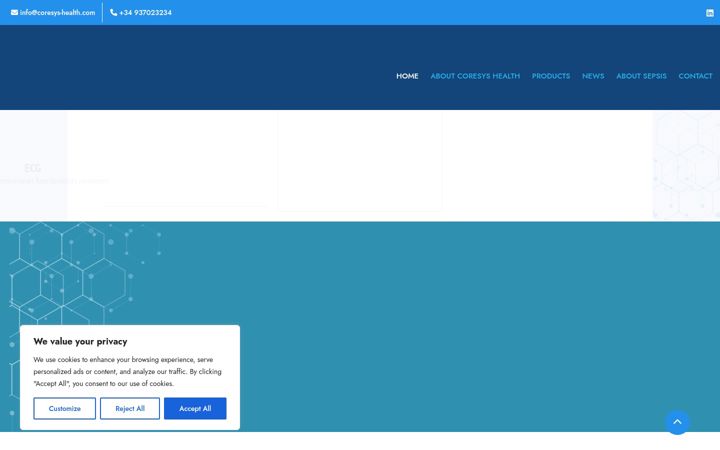Click the Accept All cookies button
Screen dimensions: 720x450
[x=195, y=408]
